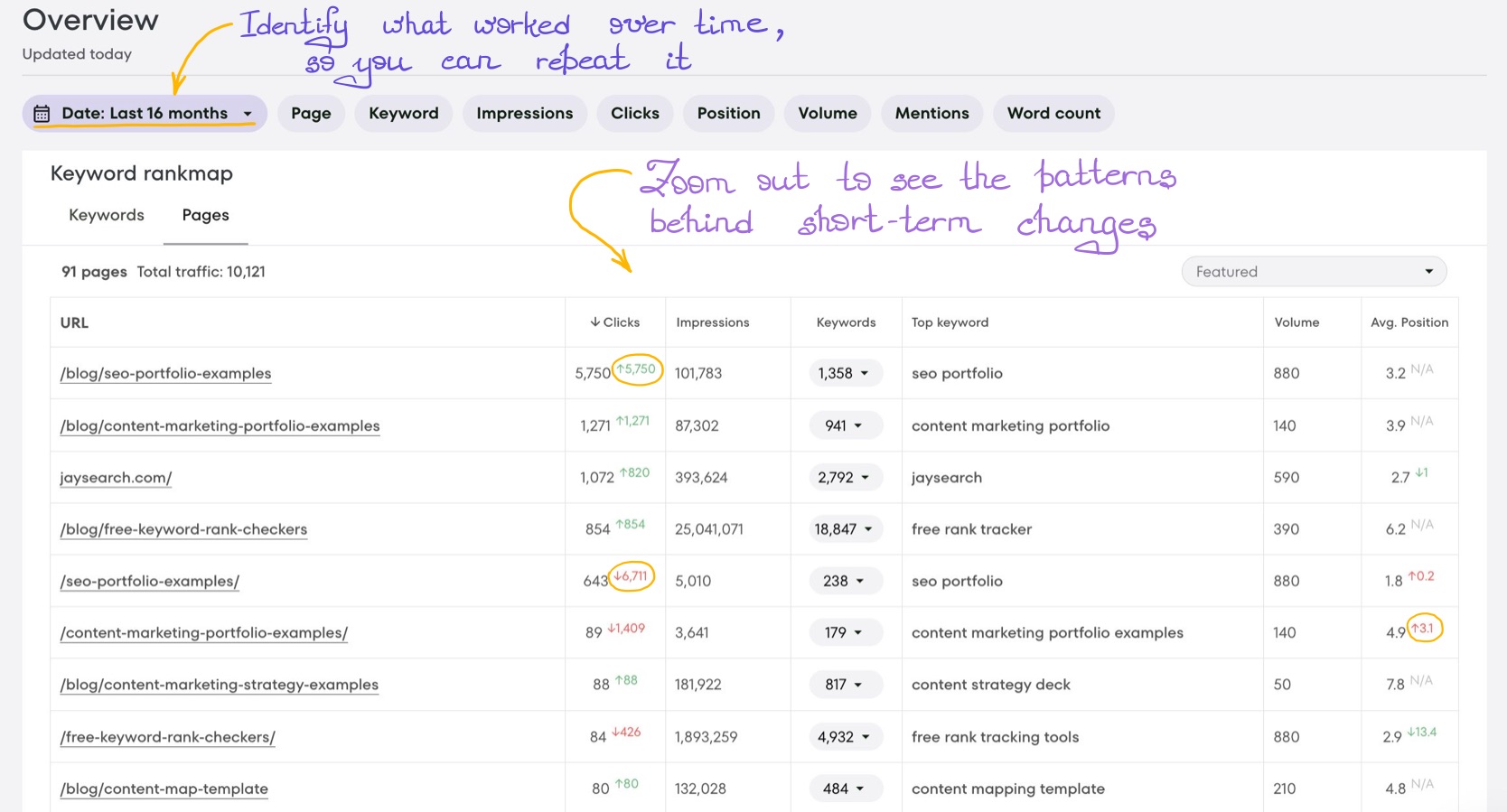Click the Volume column header
Image resolution: width=1507 pixels, height=812 pixels.
[1296, 322]
